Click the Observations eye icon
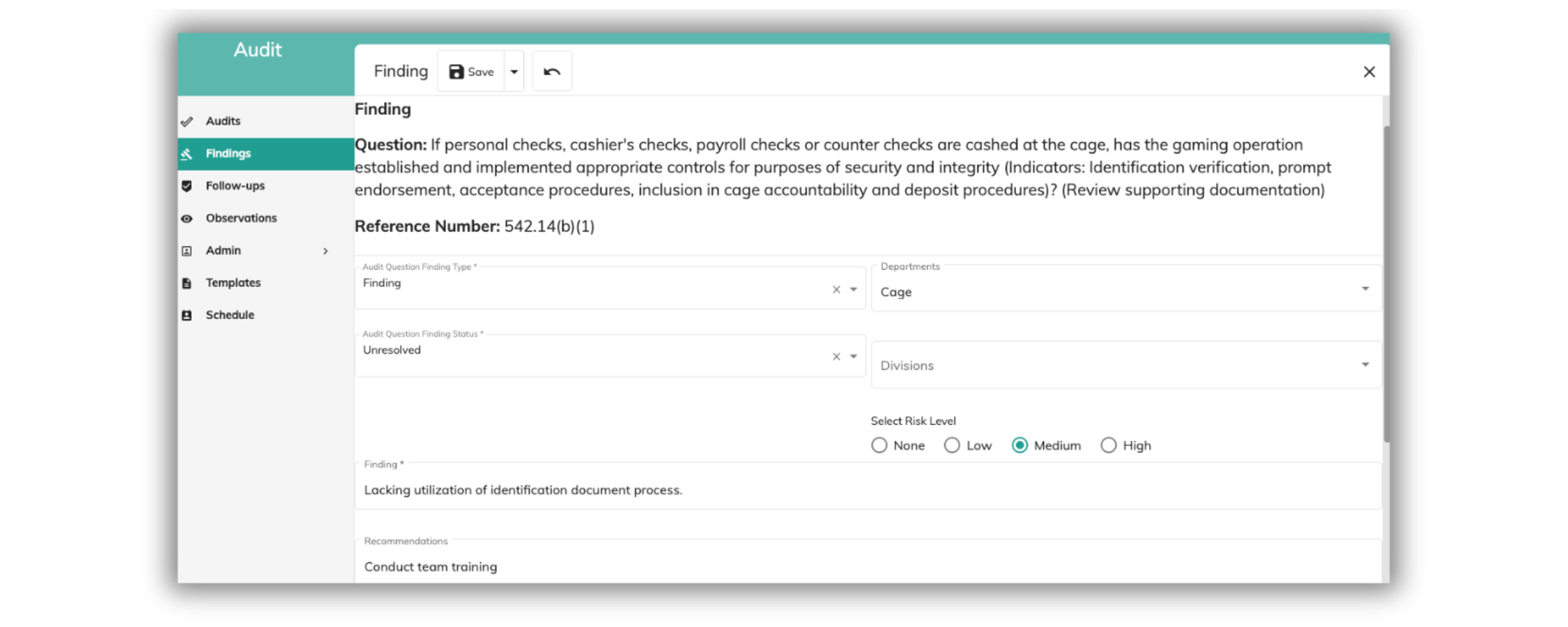This screenshot has width=1568, height=627. point(187,219)
